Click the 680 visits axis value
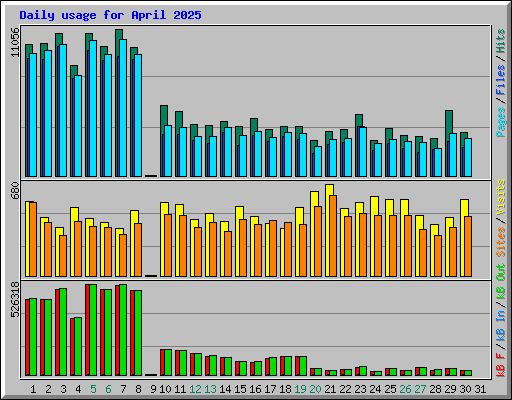This screenshot has height=400, width=512. tap(15, 190)
